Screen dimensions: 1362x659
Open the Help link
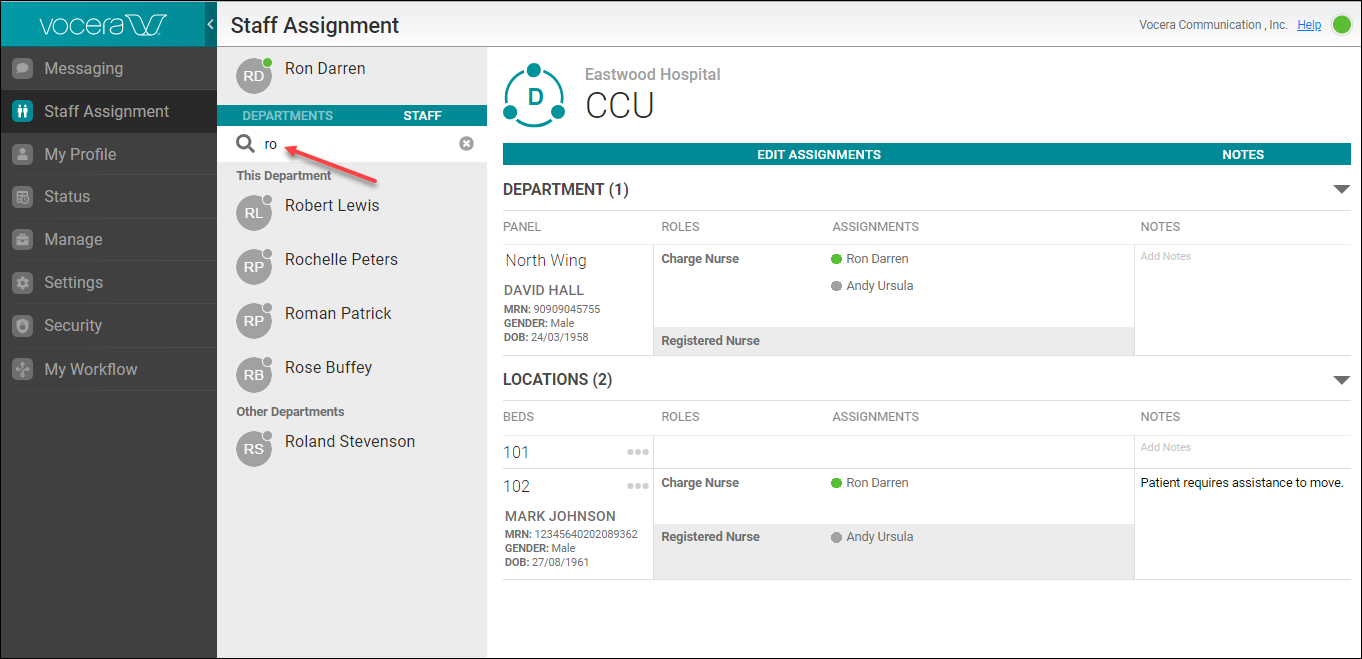pos(1309,25)
